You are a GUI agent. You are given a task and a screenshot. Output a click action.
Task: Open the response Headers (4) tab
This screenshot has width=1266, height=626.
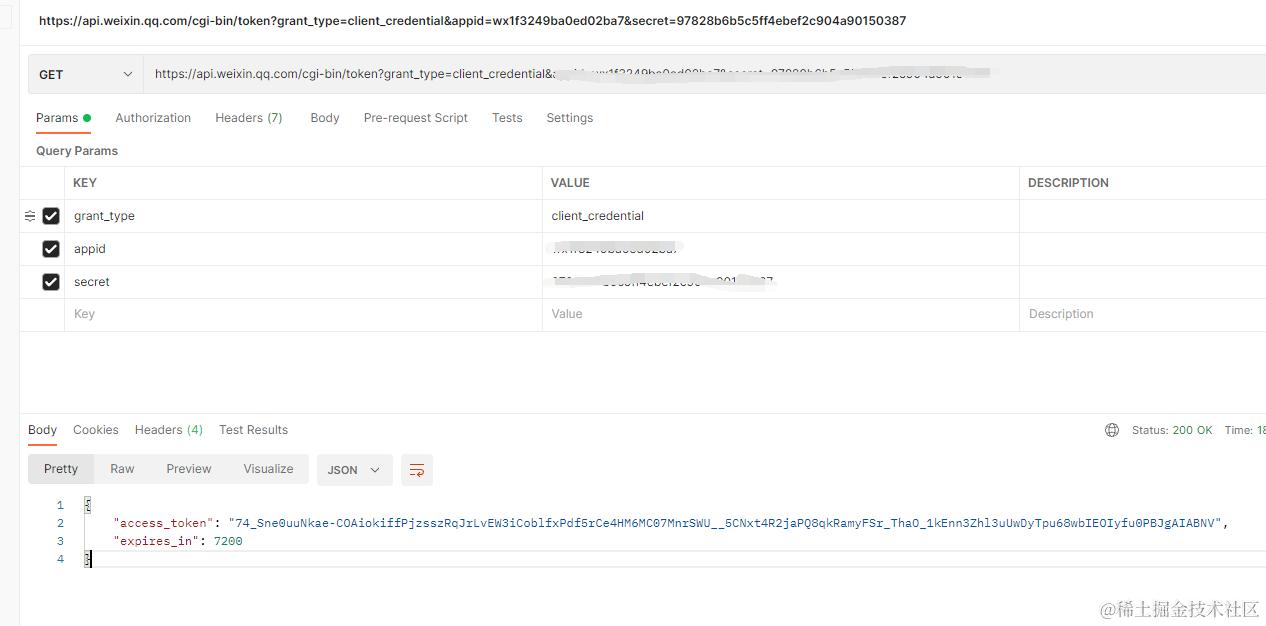169,430
